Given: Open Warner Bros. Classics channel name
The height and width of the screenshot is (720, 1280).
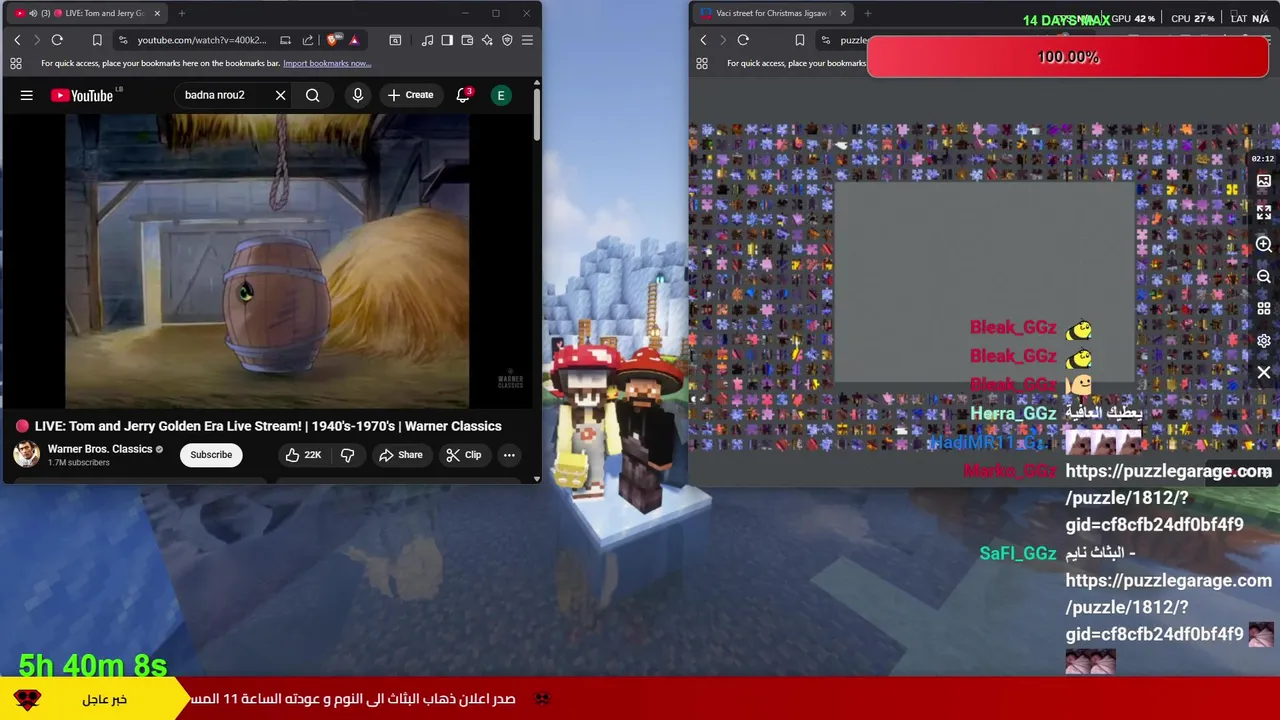Looking at the screenshot, I should pyautogui.click(x=100, y=449).
